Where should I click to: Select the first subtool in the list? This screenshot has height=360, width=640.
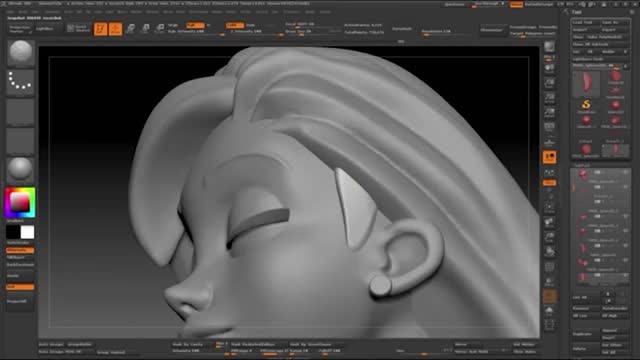coord(600,174)
